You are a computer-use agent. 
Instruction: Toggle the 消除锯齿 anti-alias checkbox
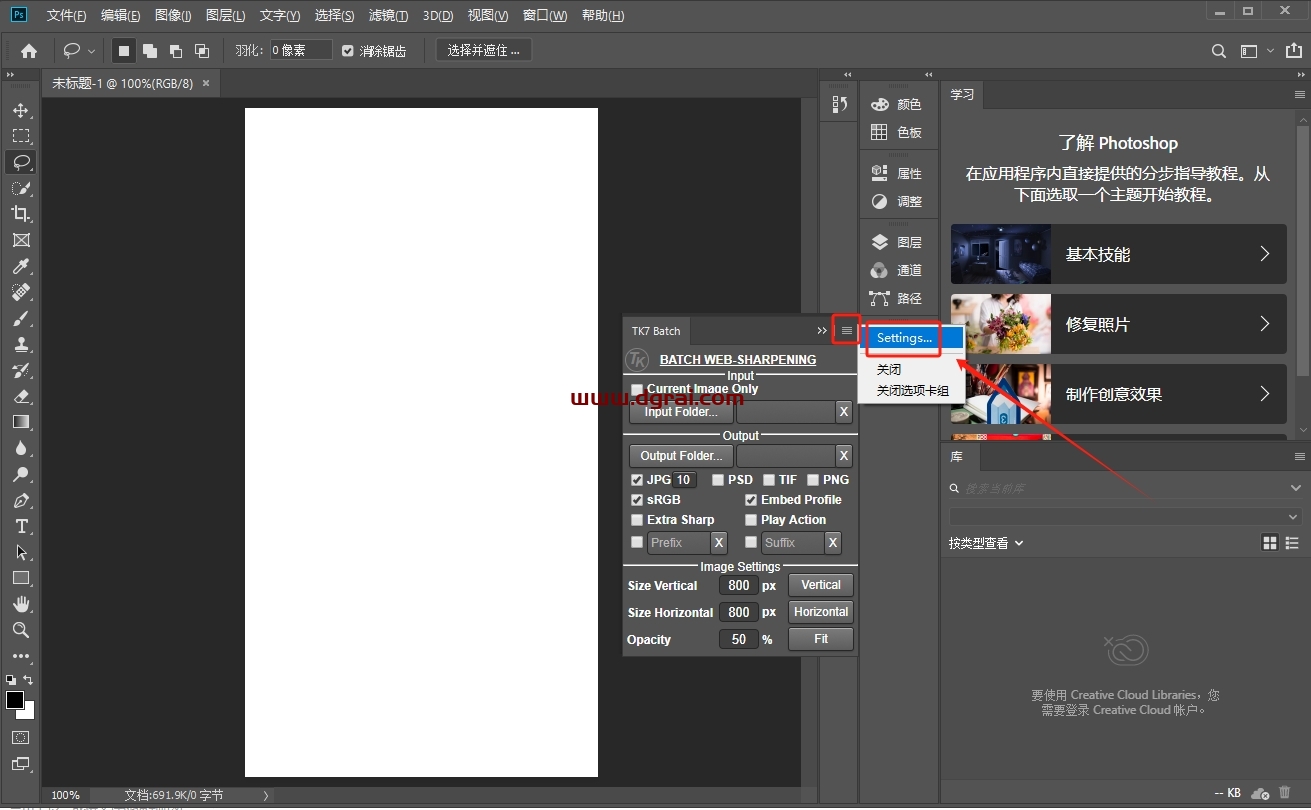point(348,51)
